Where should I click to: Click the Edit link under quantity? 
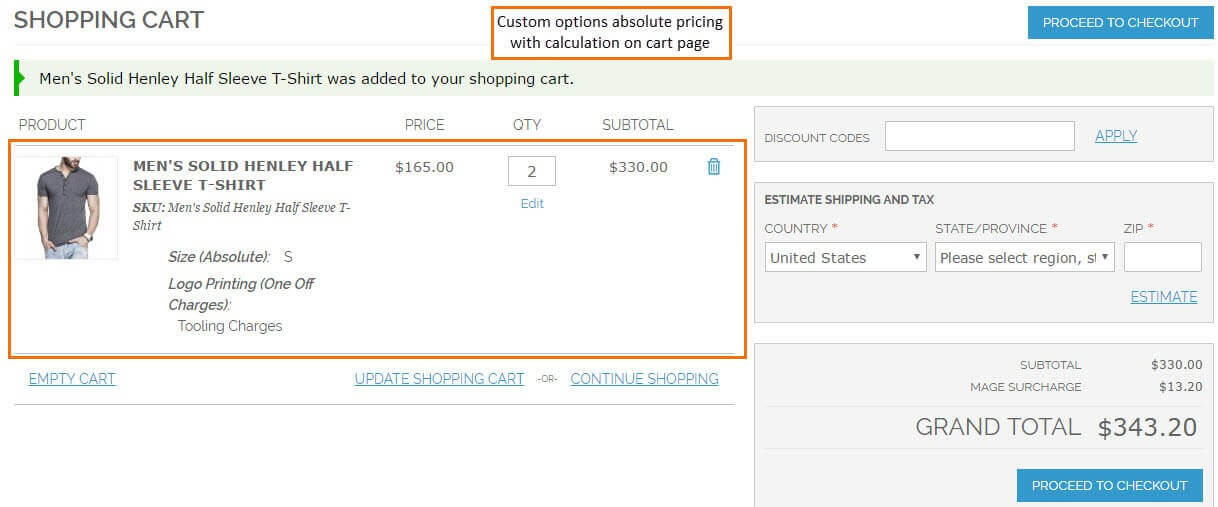(x=532, y=203)
